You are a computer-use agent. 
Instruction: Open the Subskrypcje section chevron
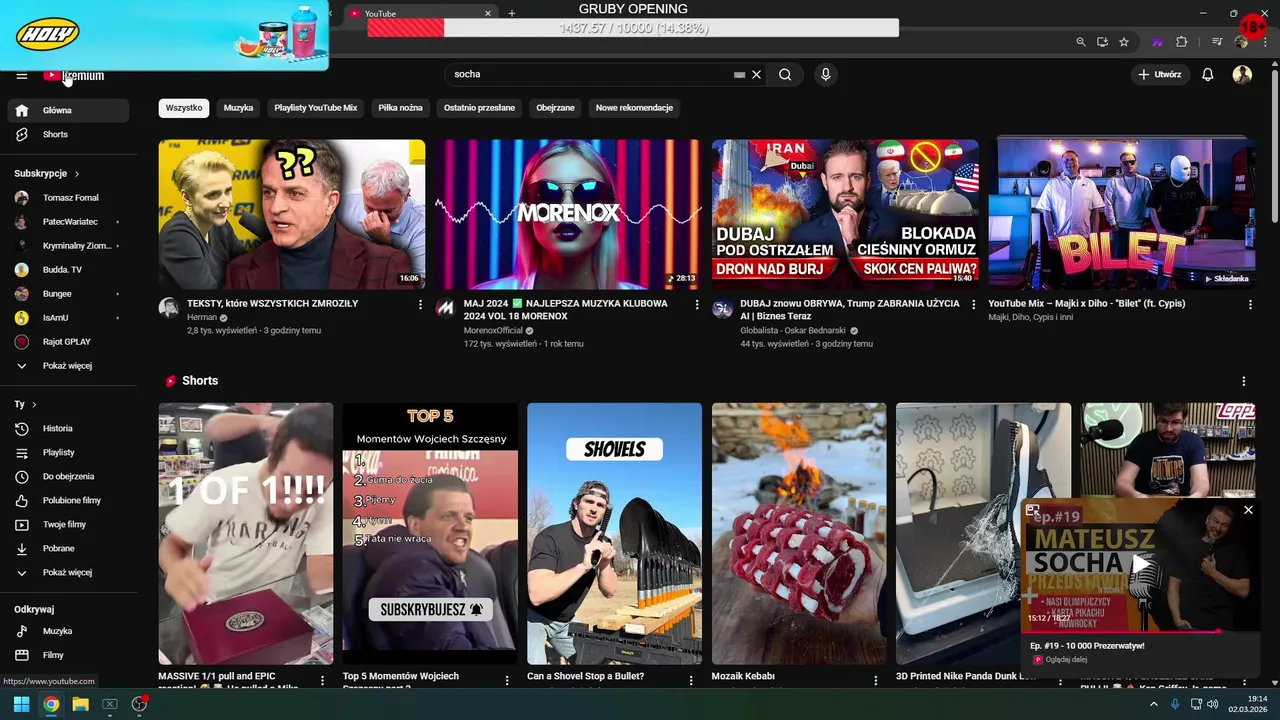[x=77, y=174]
